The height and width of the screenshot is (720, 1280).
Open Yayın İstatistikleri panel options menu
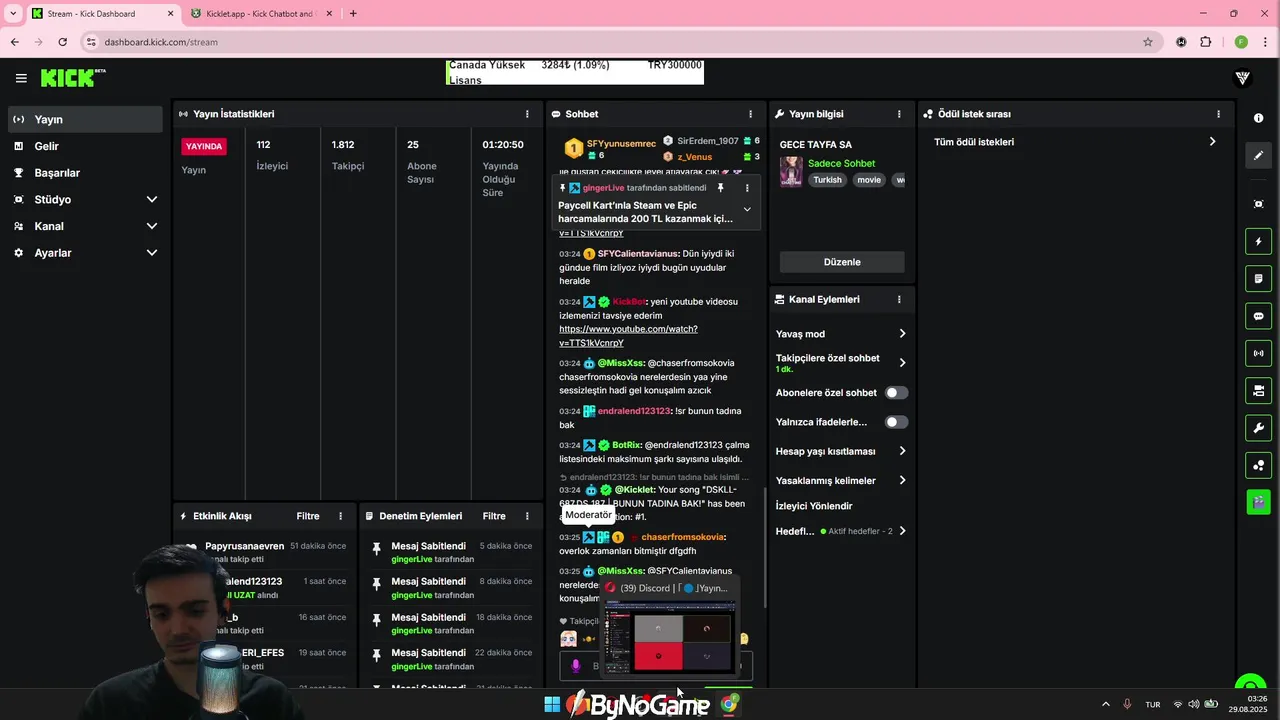527,114
